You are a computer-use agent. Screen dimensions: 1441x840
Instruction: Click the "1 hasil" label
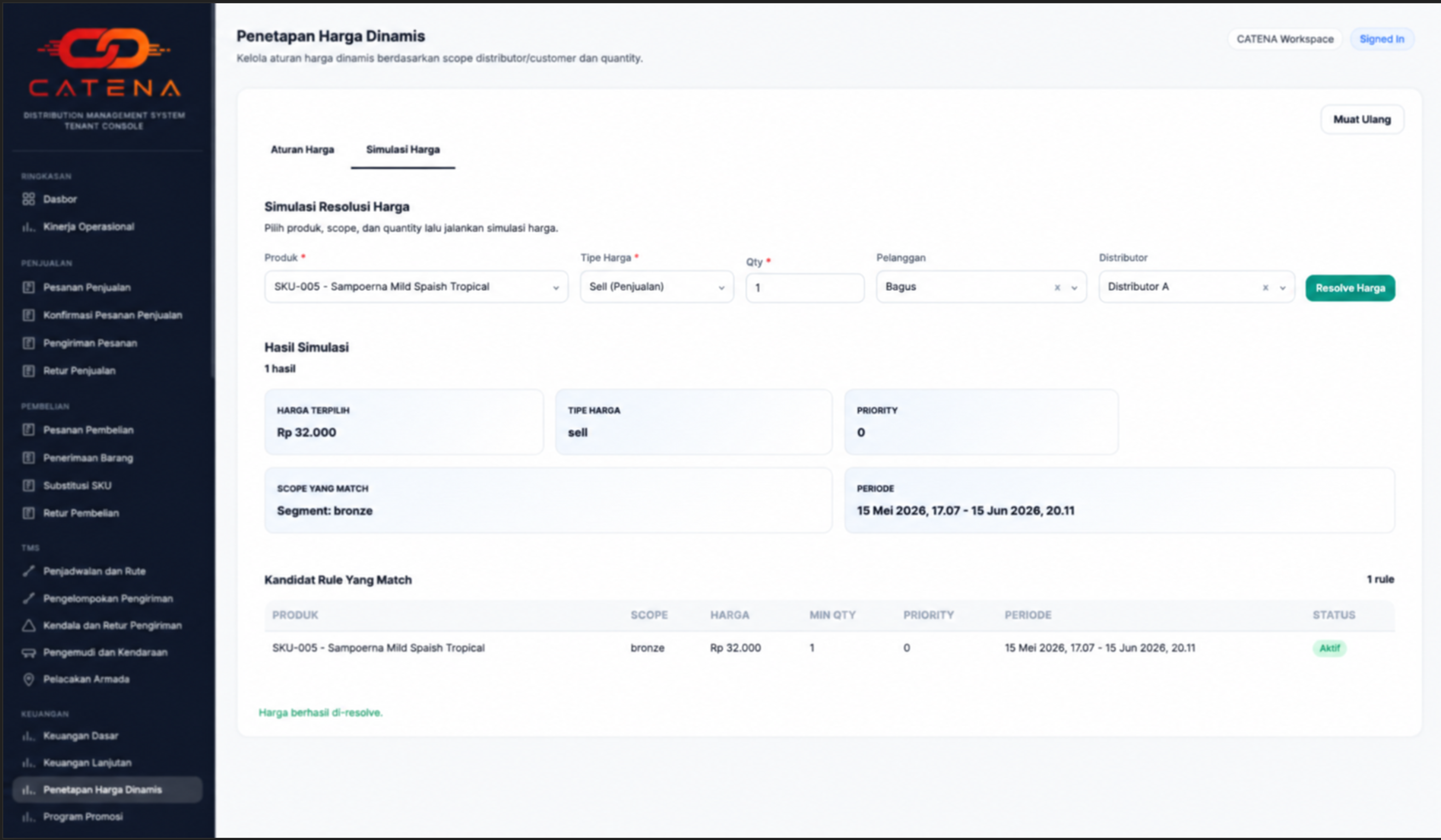tap(280, 369)
